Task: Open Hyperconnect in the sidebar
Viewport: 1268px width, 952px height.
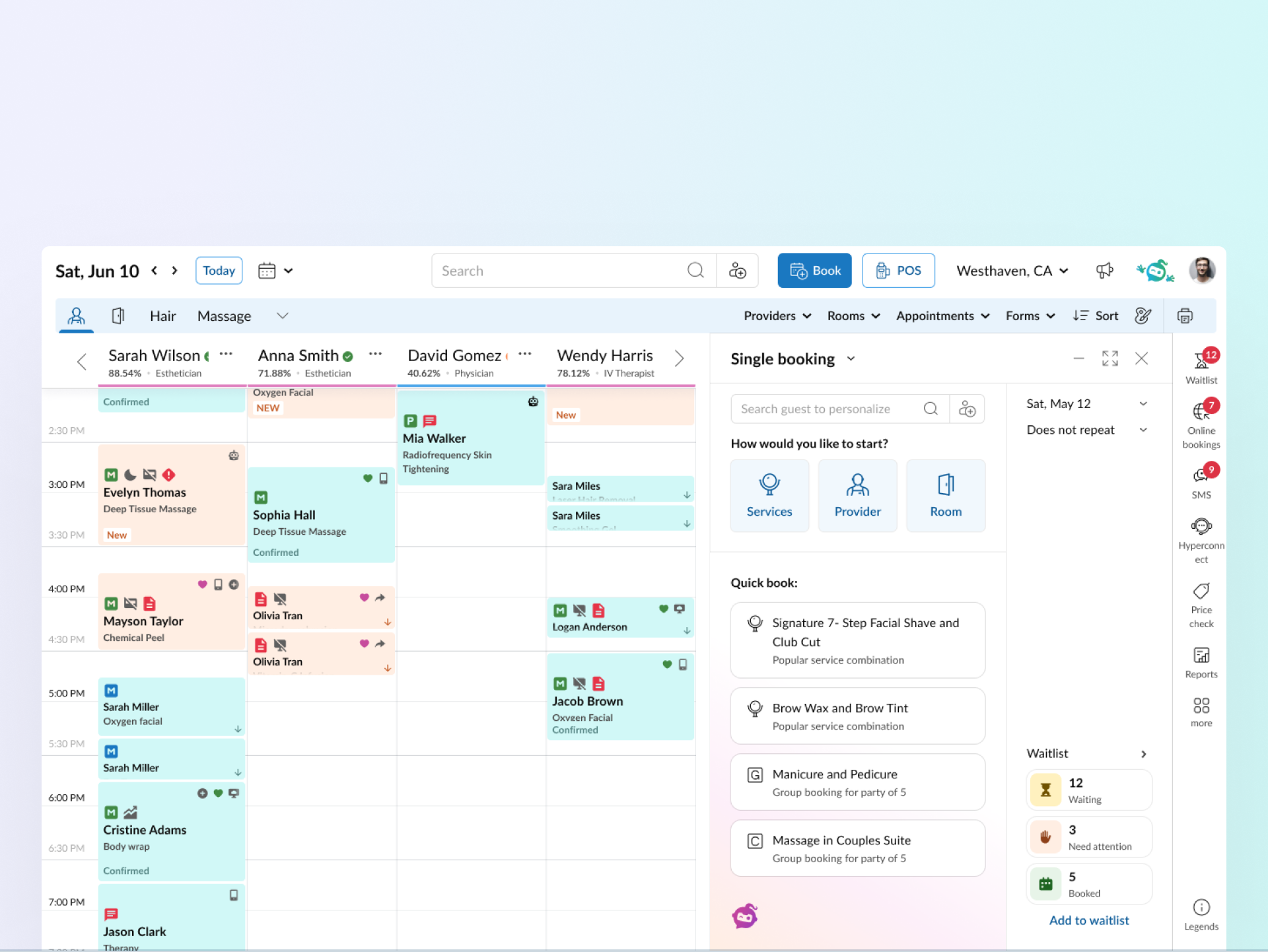Action: coord(1201,541)
